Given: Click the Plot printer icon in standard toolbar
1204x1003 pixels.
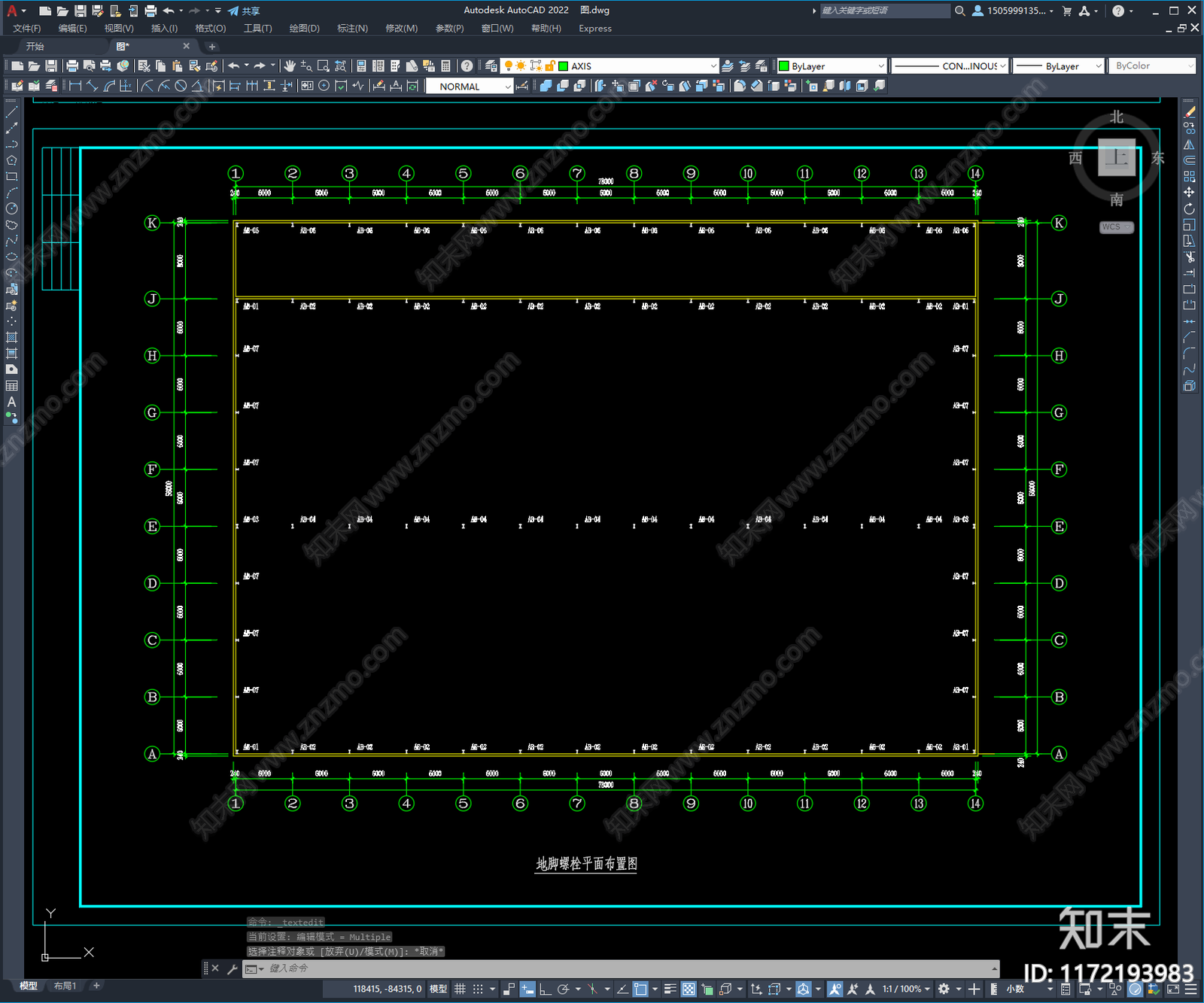Looking at the screenshot, I should (72, 66).
